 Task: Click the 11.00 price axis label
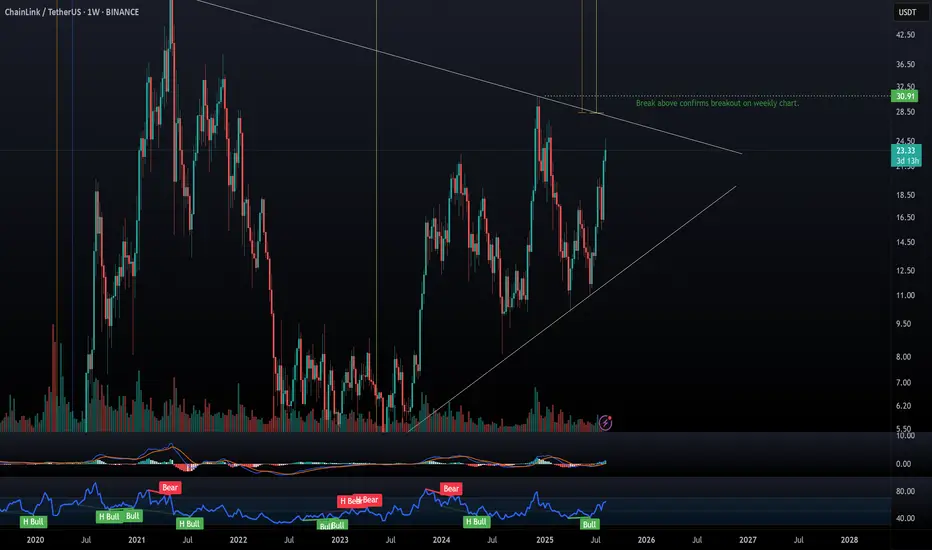point(905,296)
